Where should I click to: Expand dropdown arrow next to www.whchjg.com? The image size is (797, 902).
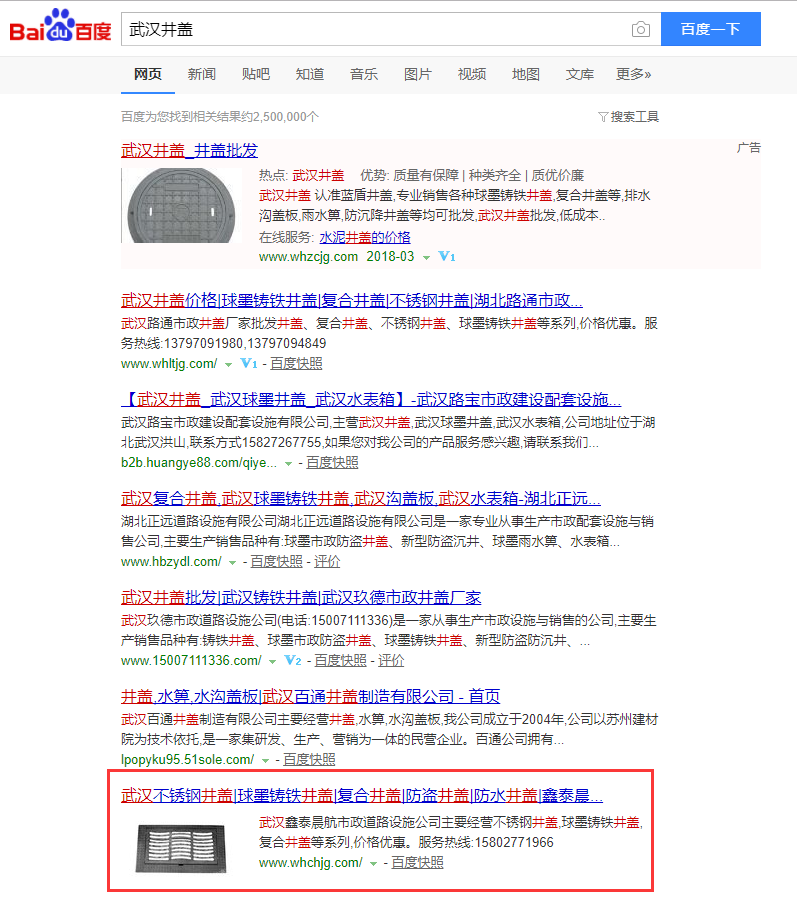374,863
